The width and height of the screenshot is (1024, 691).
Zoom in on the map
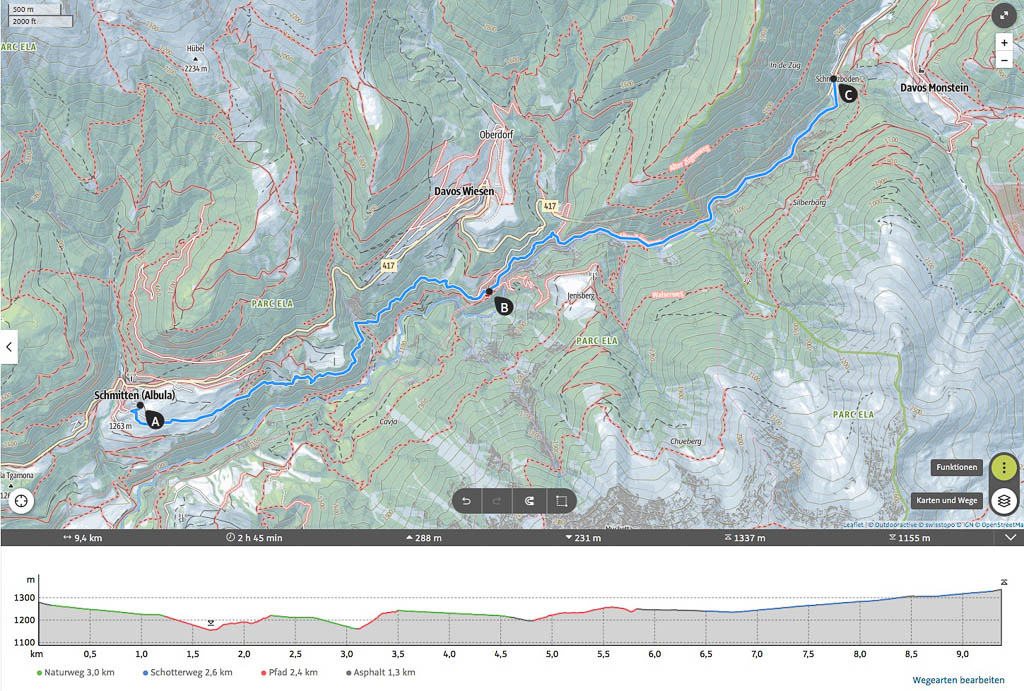pyautogui.click(x=1004, y=43)
